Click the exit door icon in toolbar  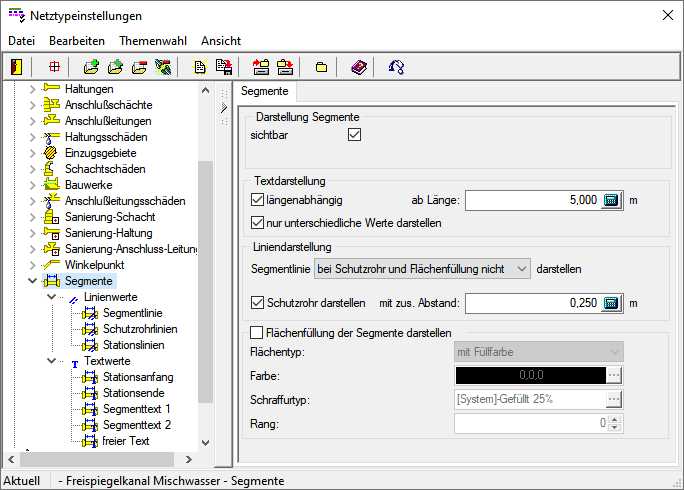click(x=16, y=67)
